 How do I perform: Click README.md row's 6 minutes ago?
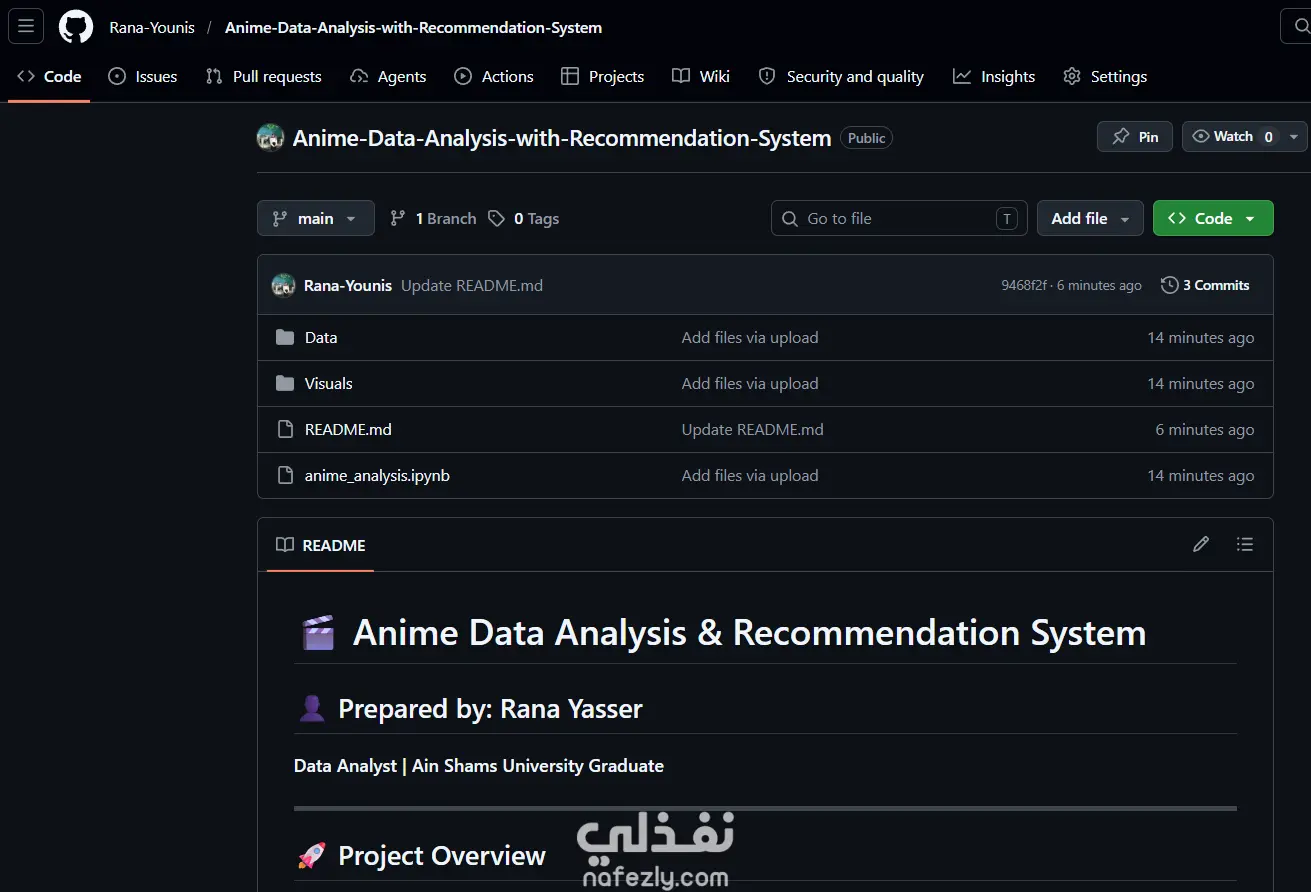click(1205, 430)
